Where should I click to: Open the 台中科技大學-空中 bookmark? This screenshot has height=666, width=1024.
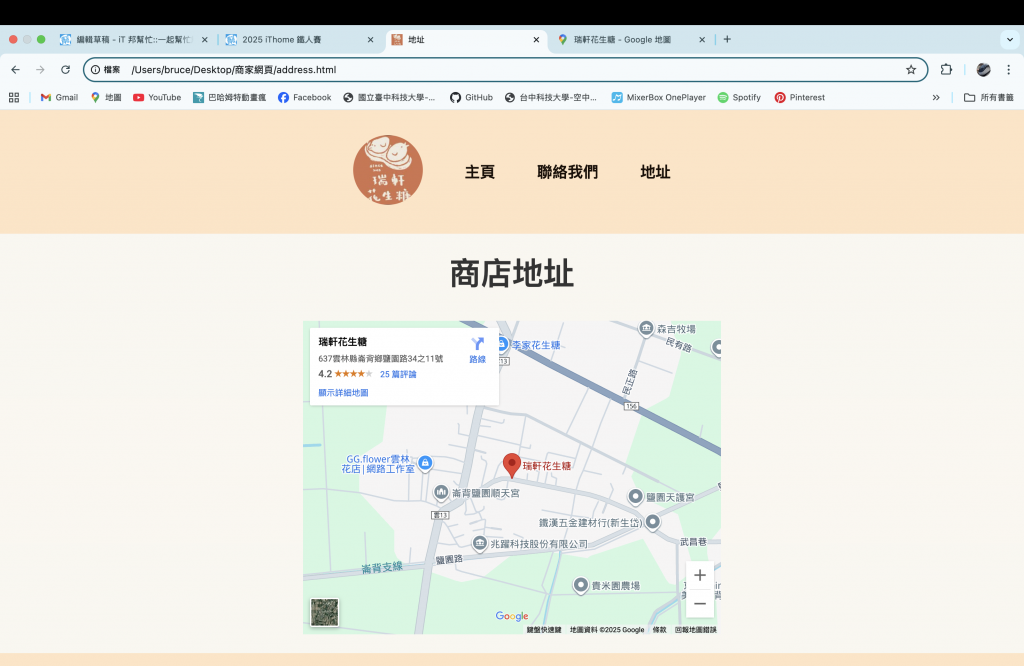(551, 97)
